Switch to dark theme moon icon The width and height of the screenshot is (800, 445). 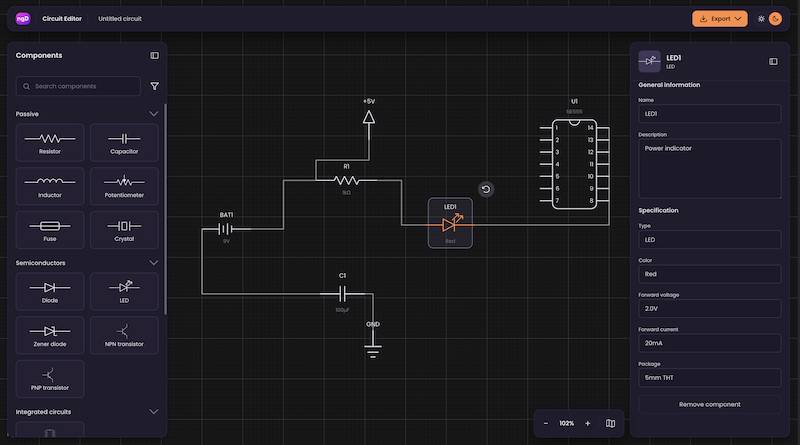775,19
